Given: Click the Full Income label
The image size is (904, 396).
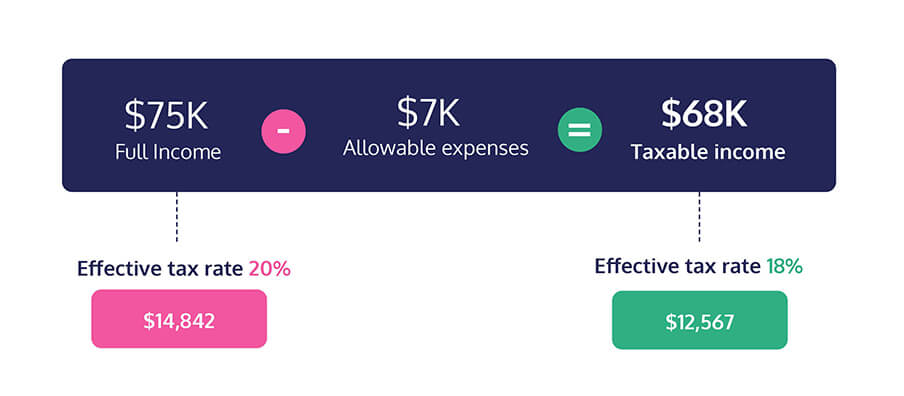Looking at the screenshot, I should pyautogui.click(x=168, y=152).
